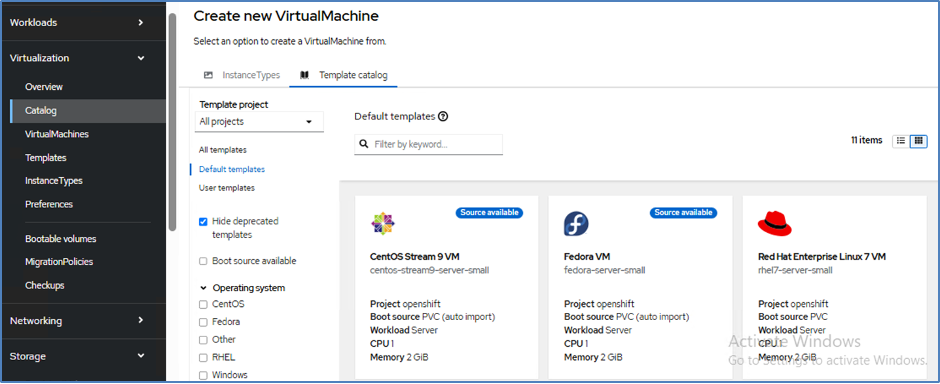940x384 pixels.
Task: Click the sidebar vertical scrollbar
Action: coord(173,122)
